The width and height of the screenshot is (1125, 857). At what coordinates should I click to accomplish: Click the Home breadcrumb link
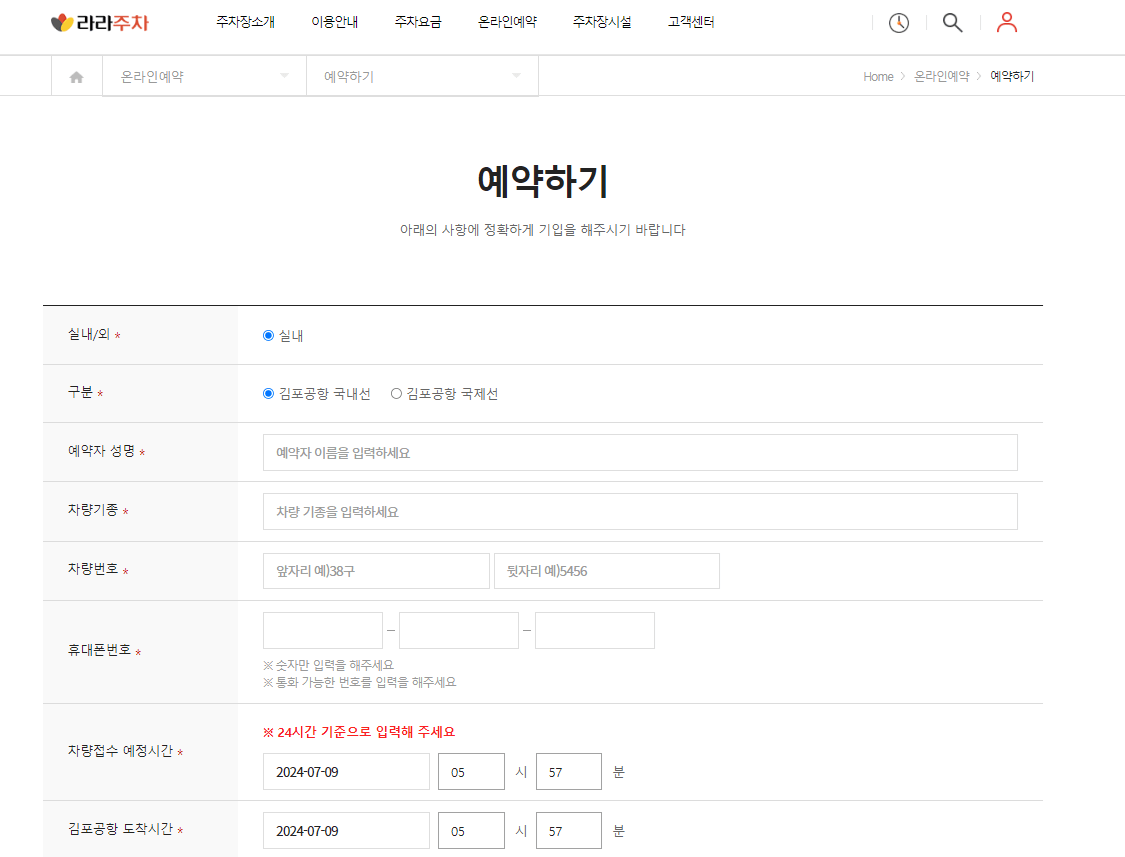tap(878, 76)
